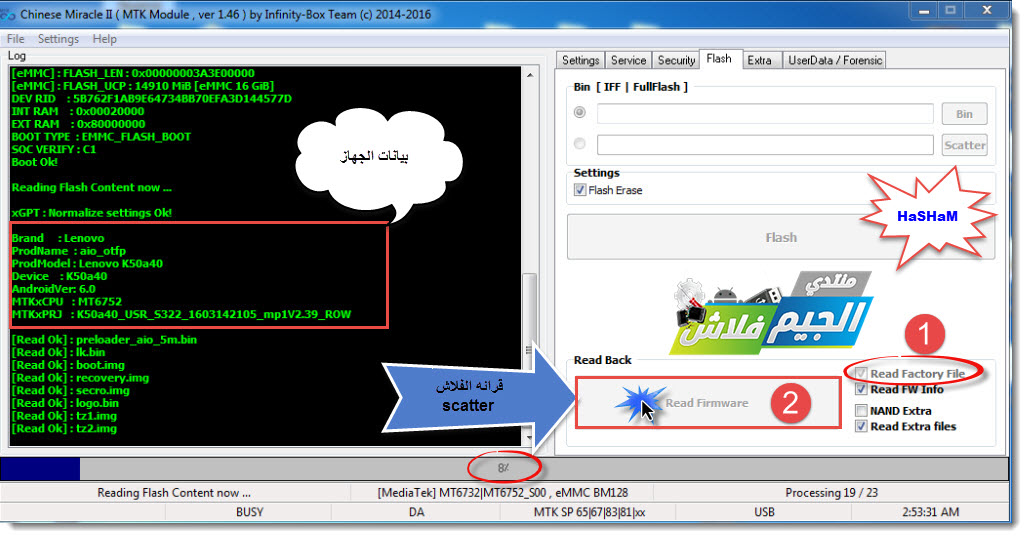Toggle the Flash Erase checkbox
The width and height of the screenshot is (1027, 538).
[x=580, y=190]
